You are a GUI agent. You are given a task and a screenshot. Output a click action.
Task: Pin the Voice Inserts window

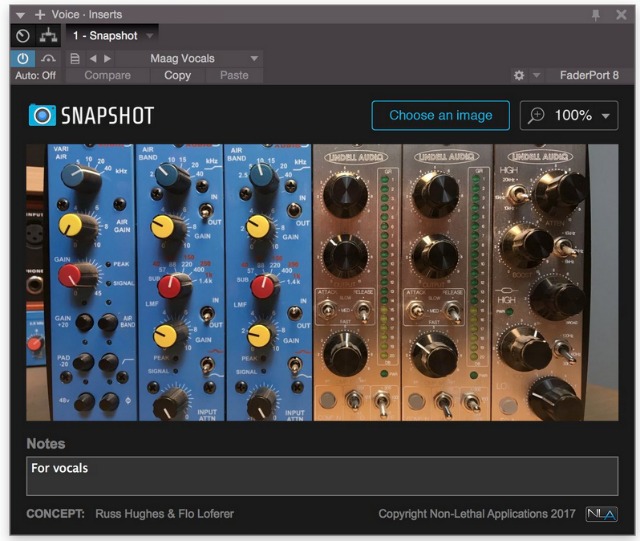[596, 15]
